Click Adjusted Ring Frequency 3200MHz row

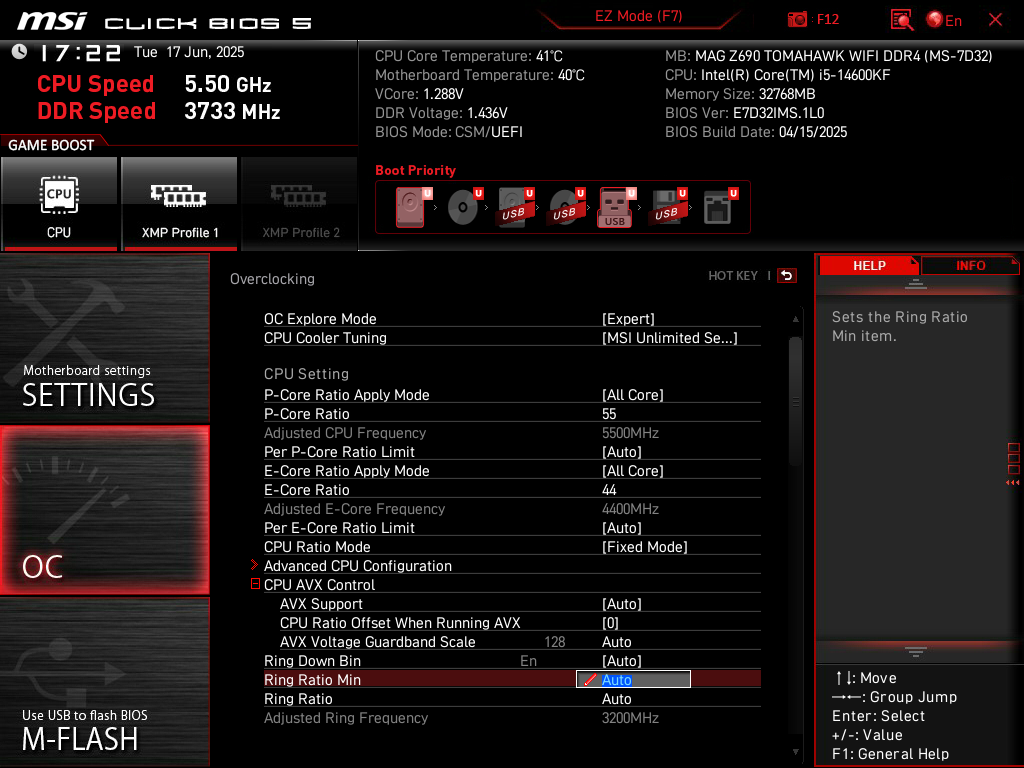coord(512,717)
